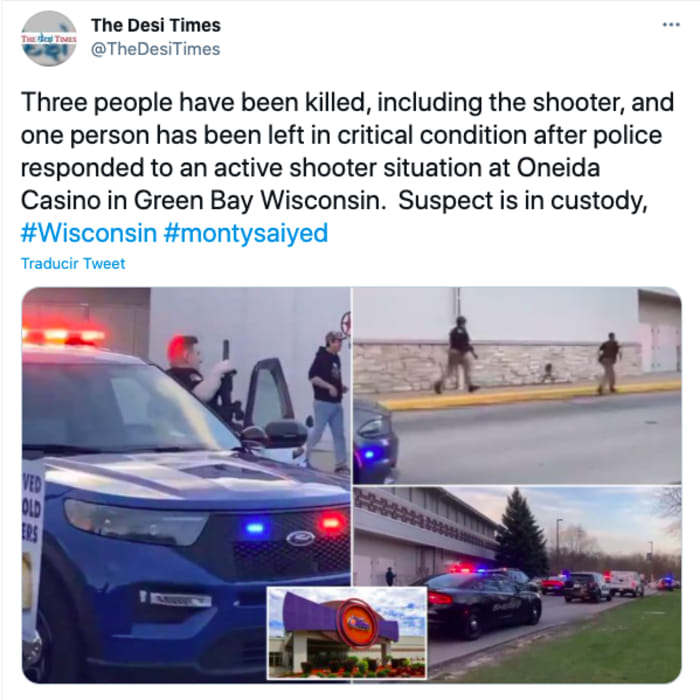The image size is (700, 700).
Task: View photo of officers running along wall
Action: click(x=517, y=385)
